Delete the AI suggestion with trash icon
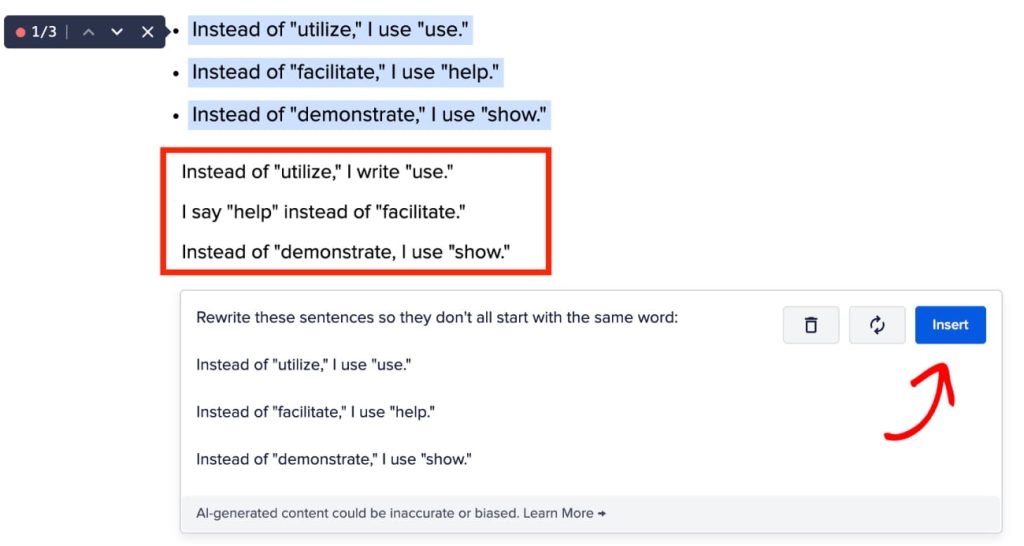 coord(811,325)
